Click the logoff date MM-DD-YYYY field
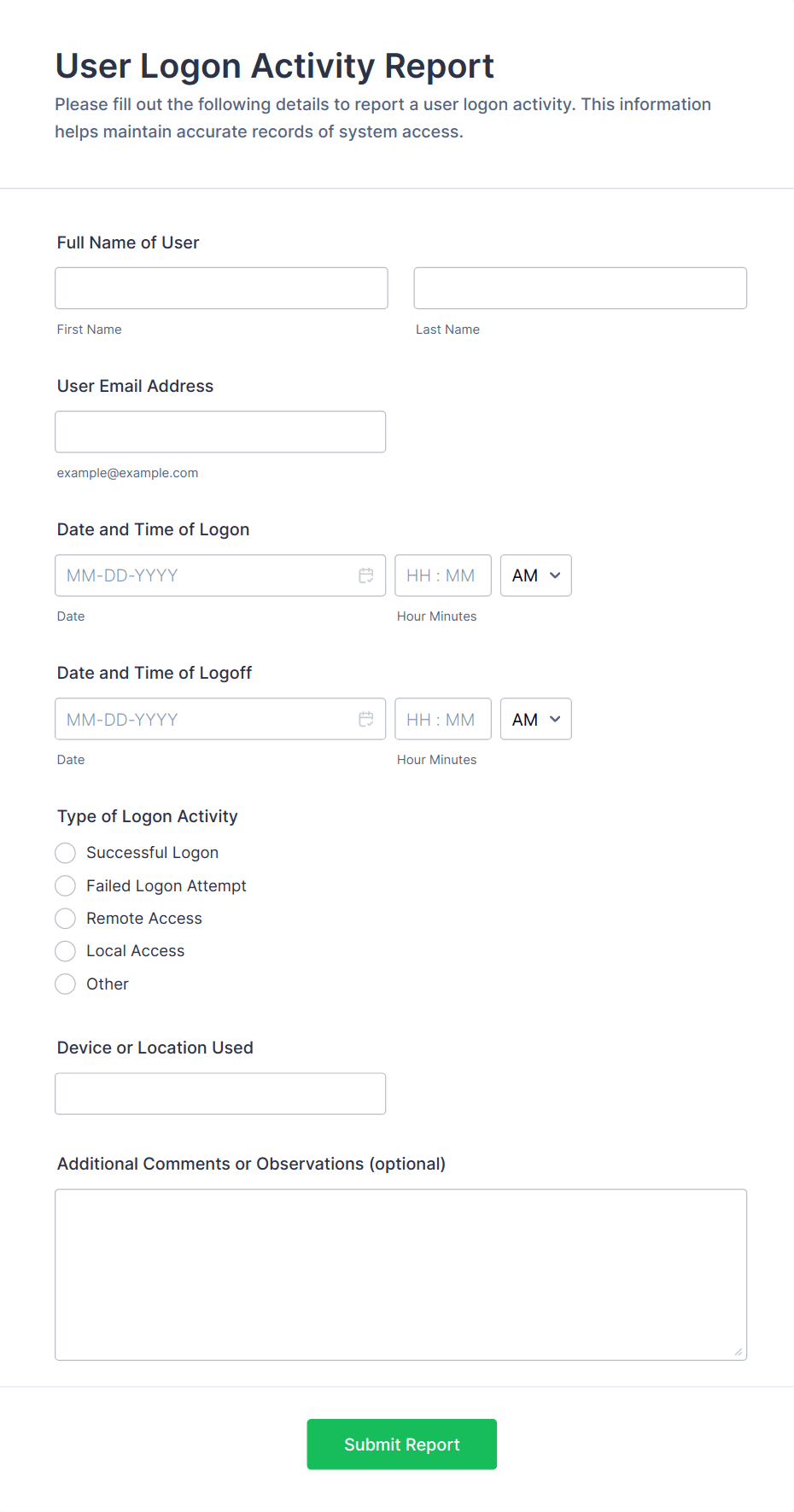This screenshot has height=1512, width=794. point(205,719)
